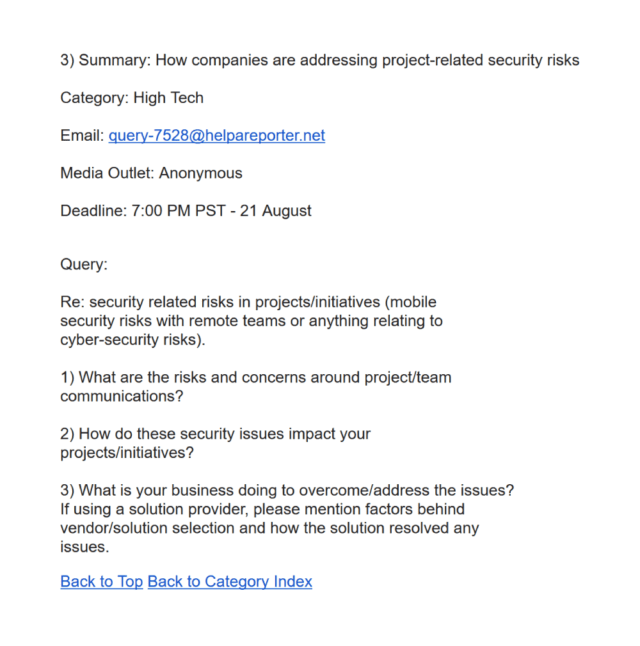Click question 3 about overcoming the issues
The width and height of the screenshot is (640, 646).
(x=287, y=490)
